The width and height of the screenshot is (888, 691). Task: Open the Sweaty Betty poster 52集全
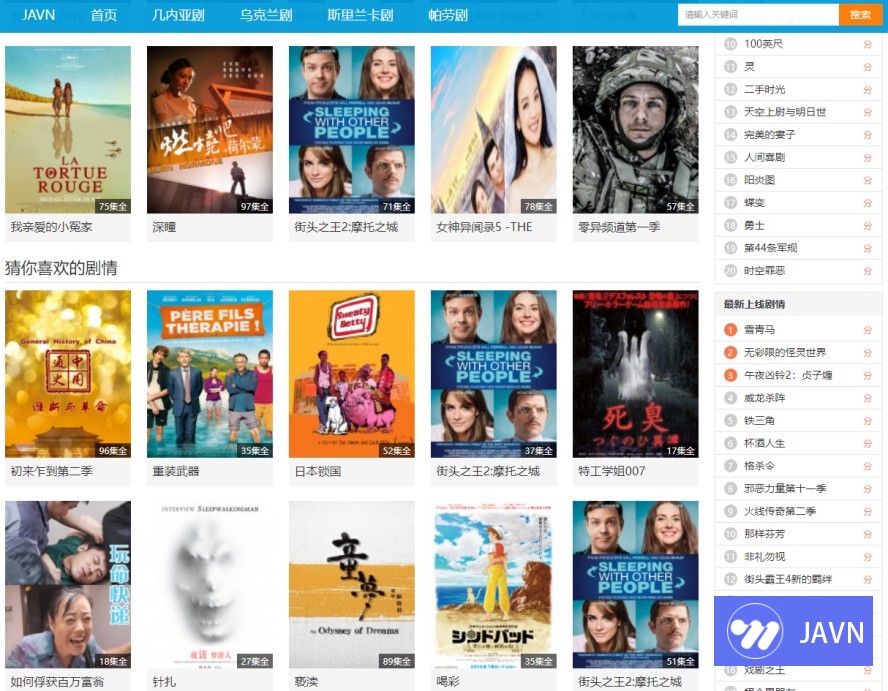(352, 374)
